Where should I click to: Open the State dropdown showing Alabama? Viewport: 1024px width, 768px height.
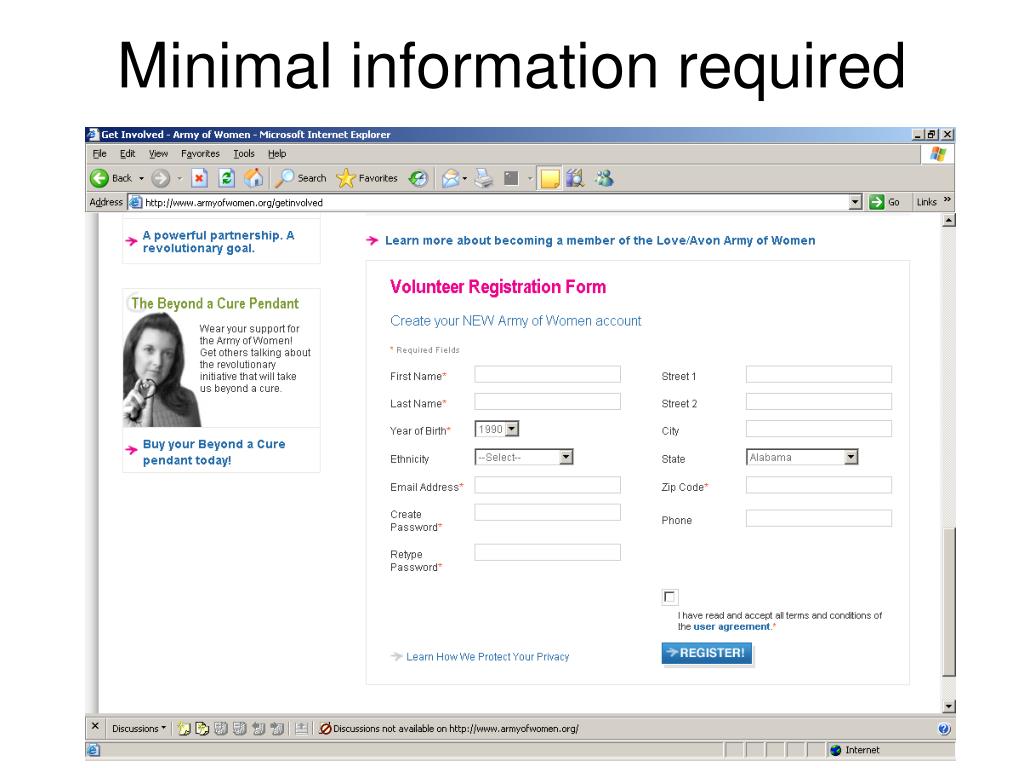(x=802, y=457)
